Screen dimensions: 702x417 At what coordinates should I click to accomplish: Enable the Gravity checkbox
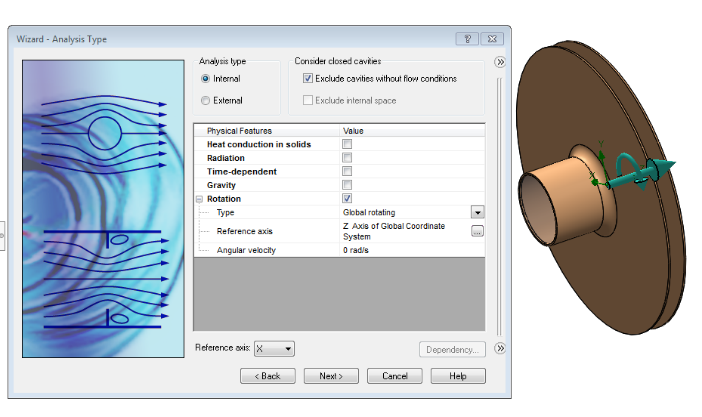pos(347,185)
